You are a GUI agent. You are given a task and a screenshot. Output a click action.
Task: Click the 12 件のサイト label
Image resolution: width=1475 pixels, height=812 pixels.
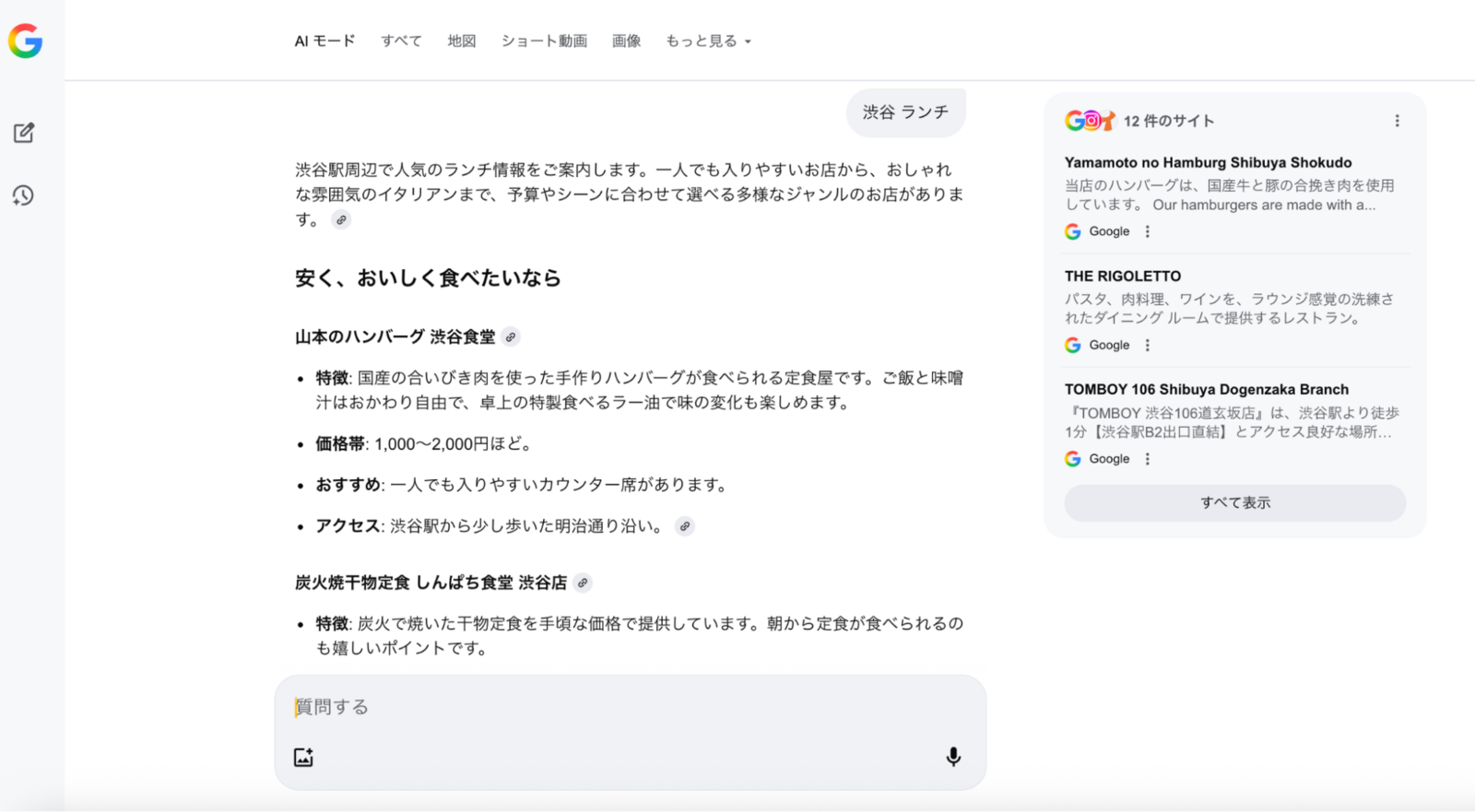1168,121
